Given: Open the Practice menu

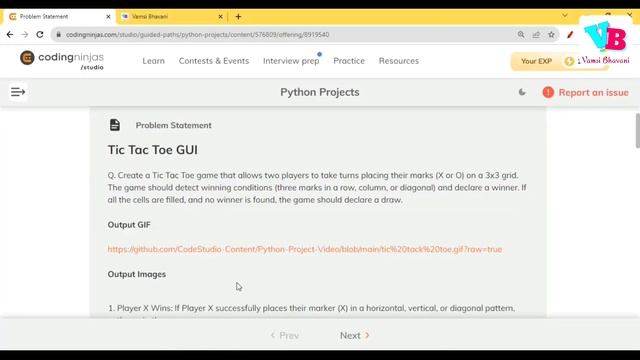Looking at the screenshot, I should [349, 61].
